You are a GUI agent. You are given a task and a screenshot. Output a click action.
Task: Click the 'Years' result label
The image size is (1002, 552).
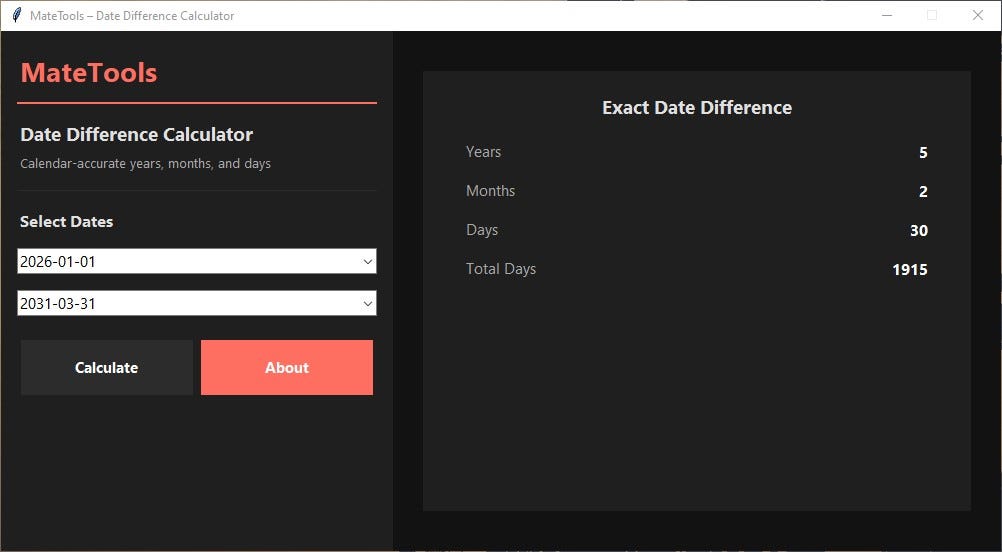pos(484,152)
